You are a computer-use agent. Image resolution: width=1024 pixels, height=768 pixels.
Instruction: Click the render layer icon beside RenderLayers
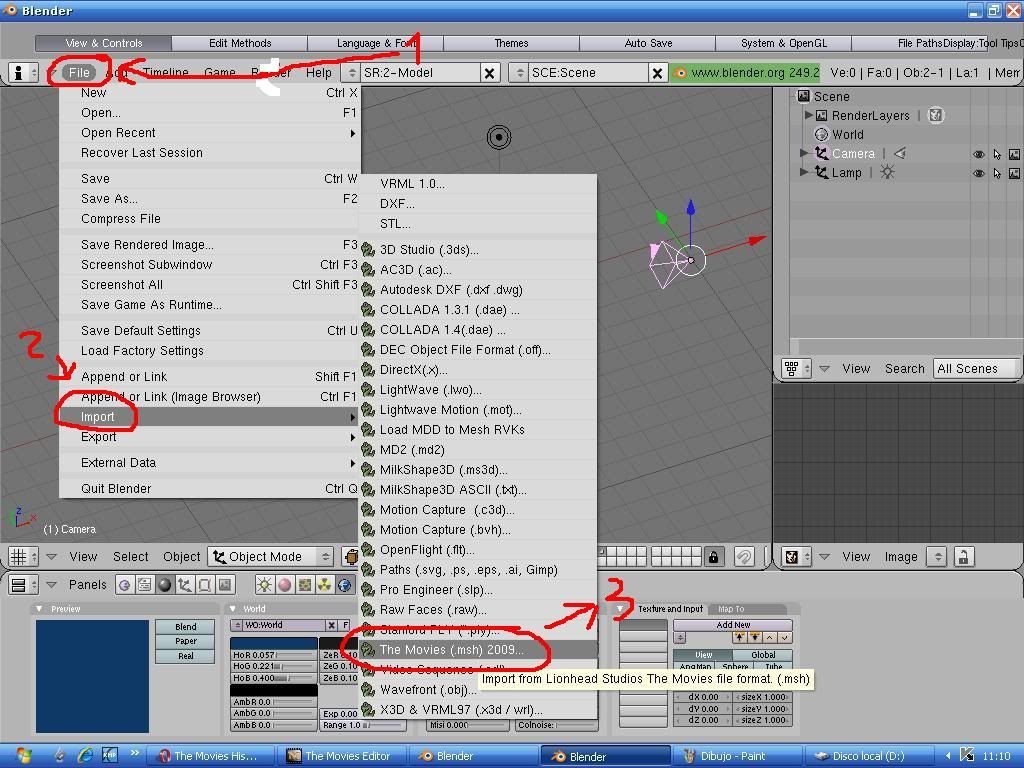936,116
